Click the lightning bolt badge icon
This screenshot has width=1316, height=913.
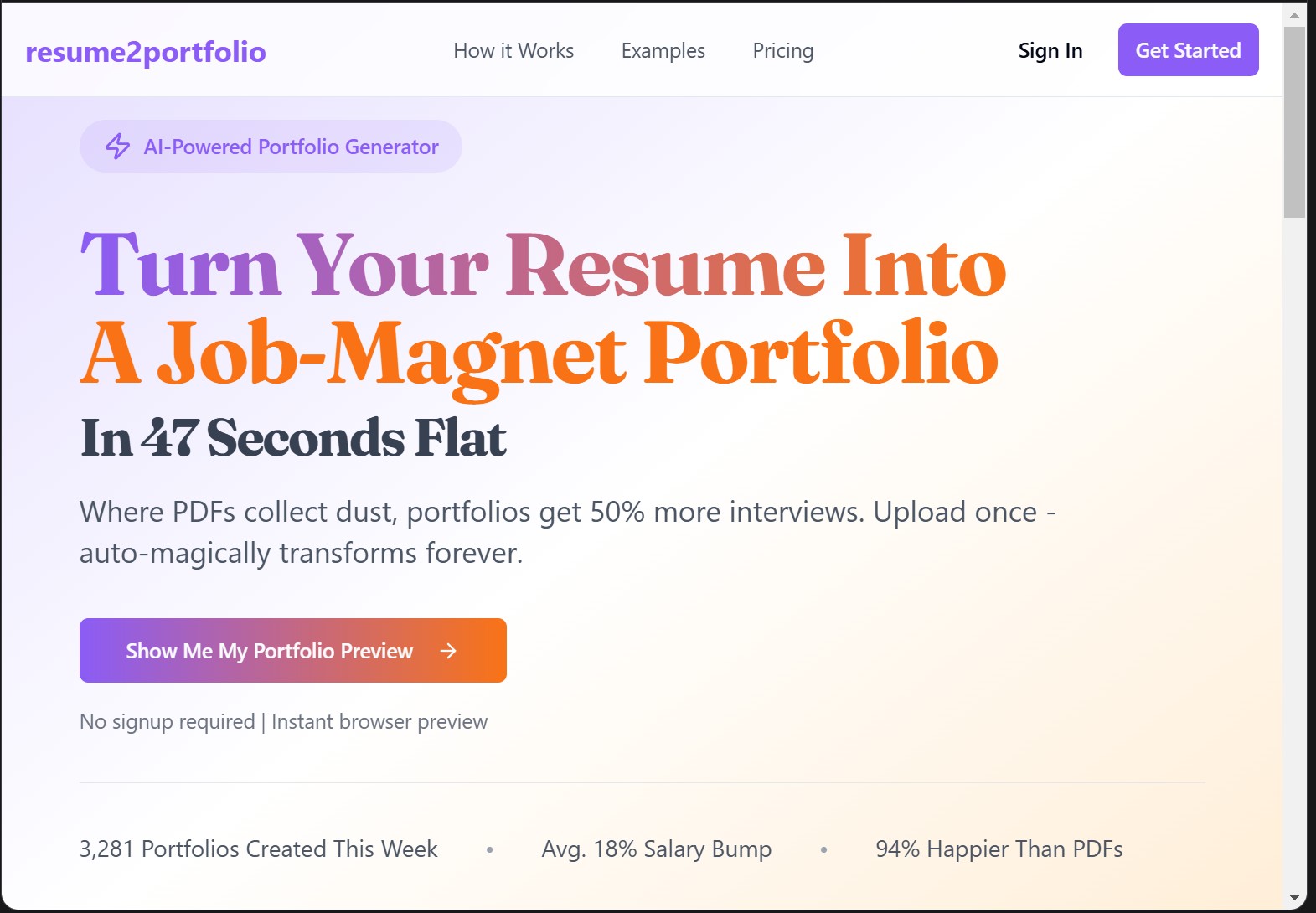click(x=118, y=146)
